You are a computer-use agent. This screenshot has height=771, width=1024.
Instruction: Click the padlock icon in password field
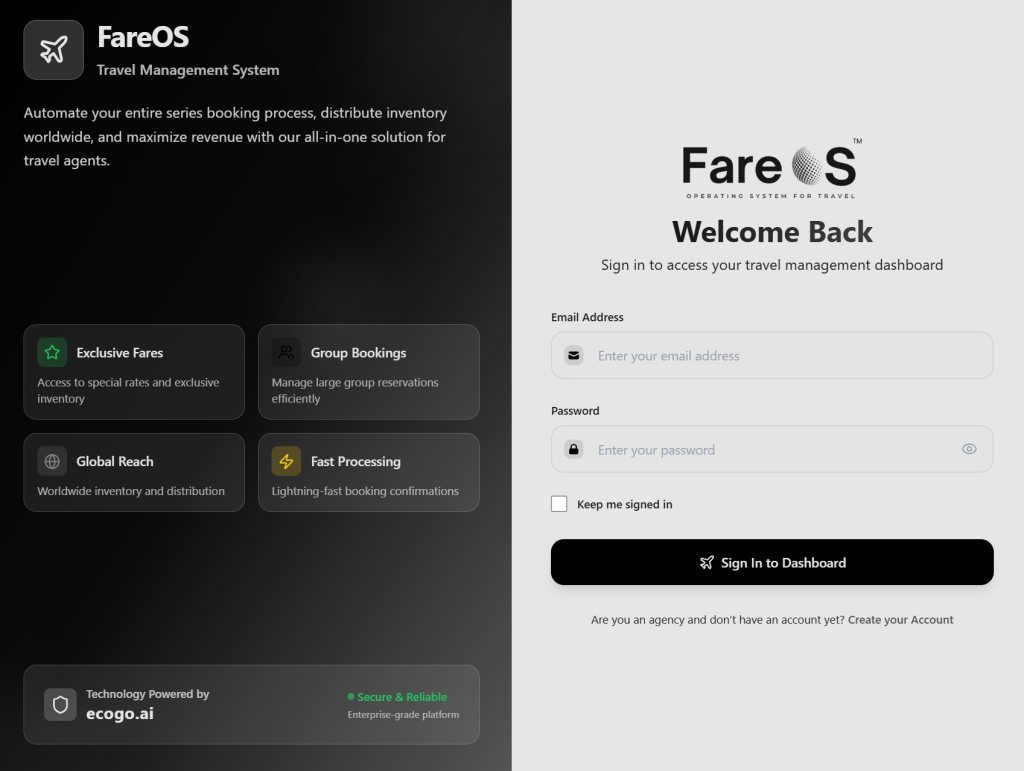click(574, 450)
